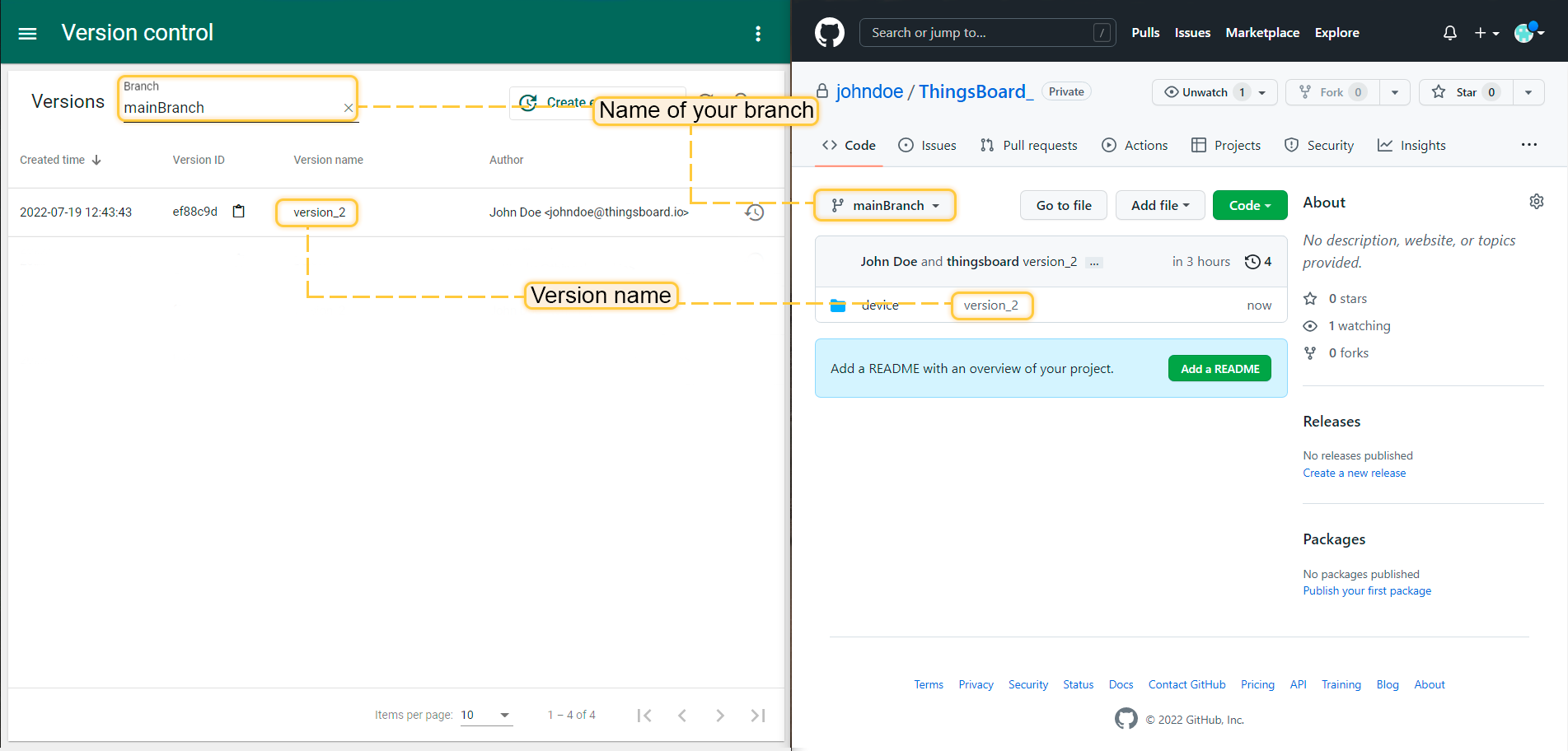Follow the Create a new release link
Screen dimensions: 1568x751
coord(1354,473)
